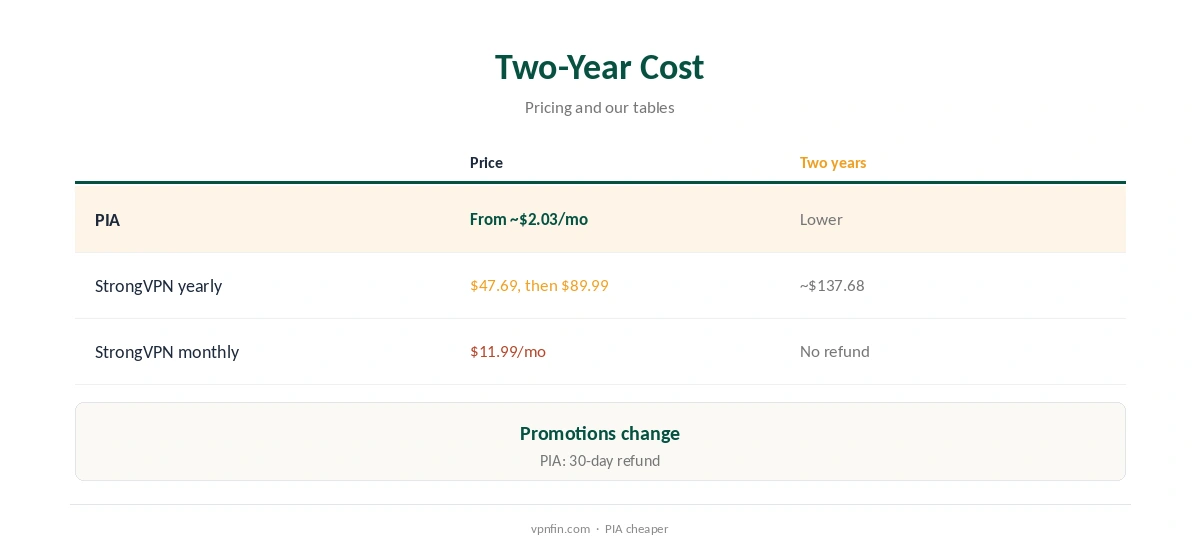Click the 'vpnfin.com' footer text

[x=560, y=529]
